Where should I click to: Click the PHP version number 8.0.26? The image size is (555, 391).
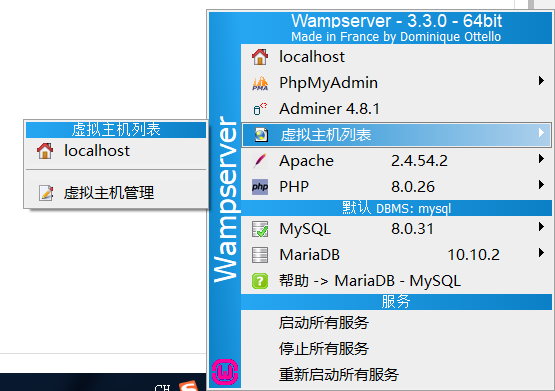[x=413, y=187]
